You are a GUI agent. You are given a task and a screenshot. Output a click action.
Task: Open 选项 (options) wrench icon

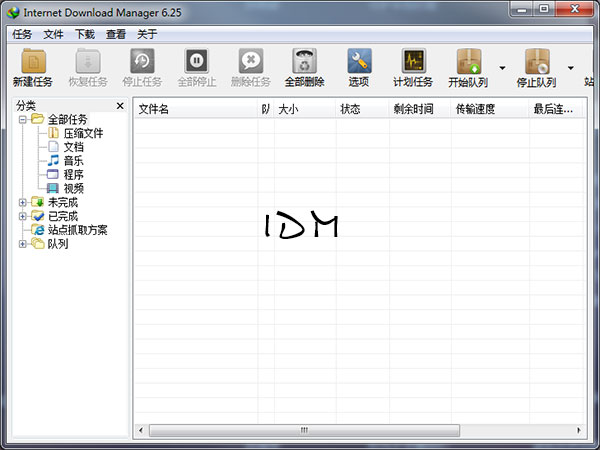click(359, 61)
